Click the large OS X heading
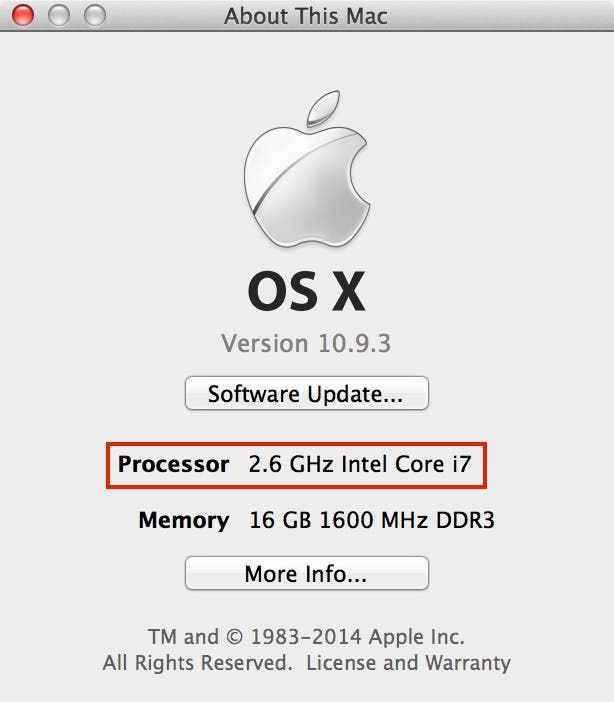 point(306,292)
